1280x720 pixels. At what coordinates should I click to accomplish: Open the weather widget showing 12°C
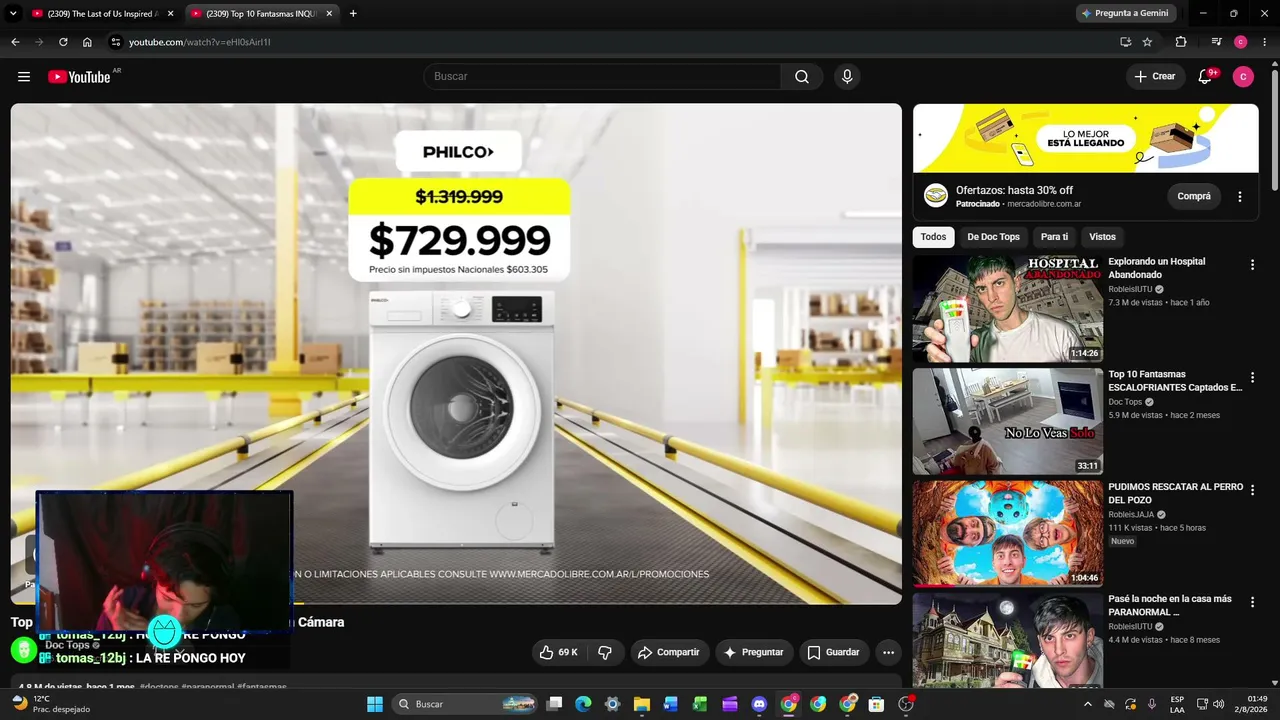[50, 704]
